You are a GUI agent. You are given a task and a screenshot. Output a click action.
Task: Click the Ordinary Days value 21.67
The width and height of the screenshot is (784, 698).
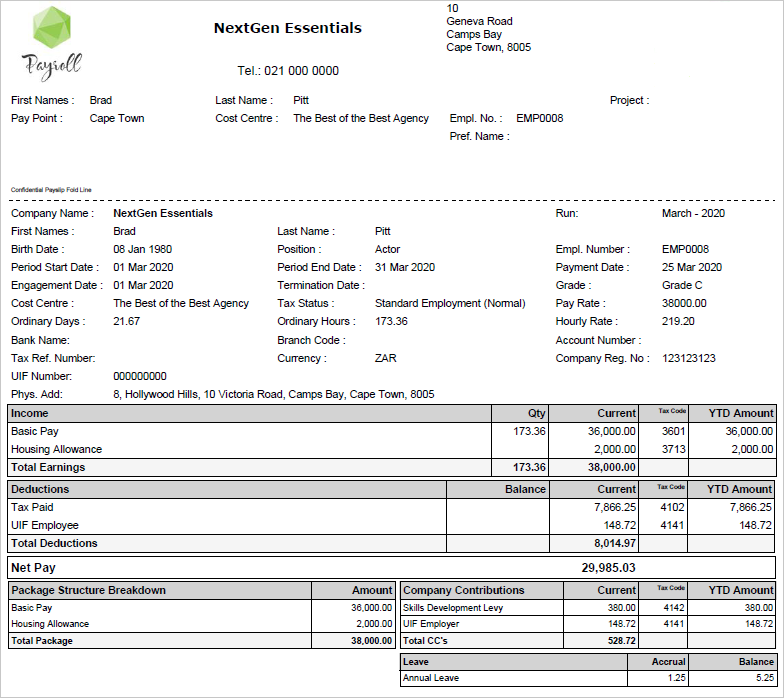[x=126, y=321]
